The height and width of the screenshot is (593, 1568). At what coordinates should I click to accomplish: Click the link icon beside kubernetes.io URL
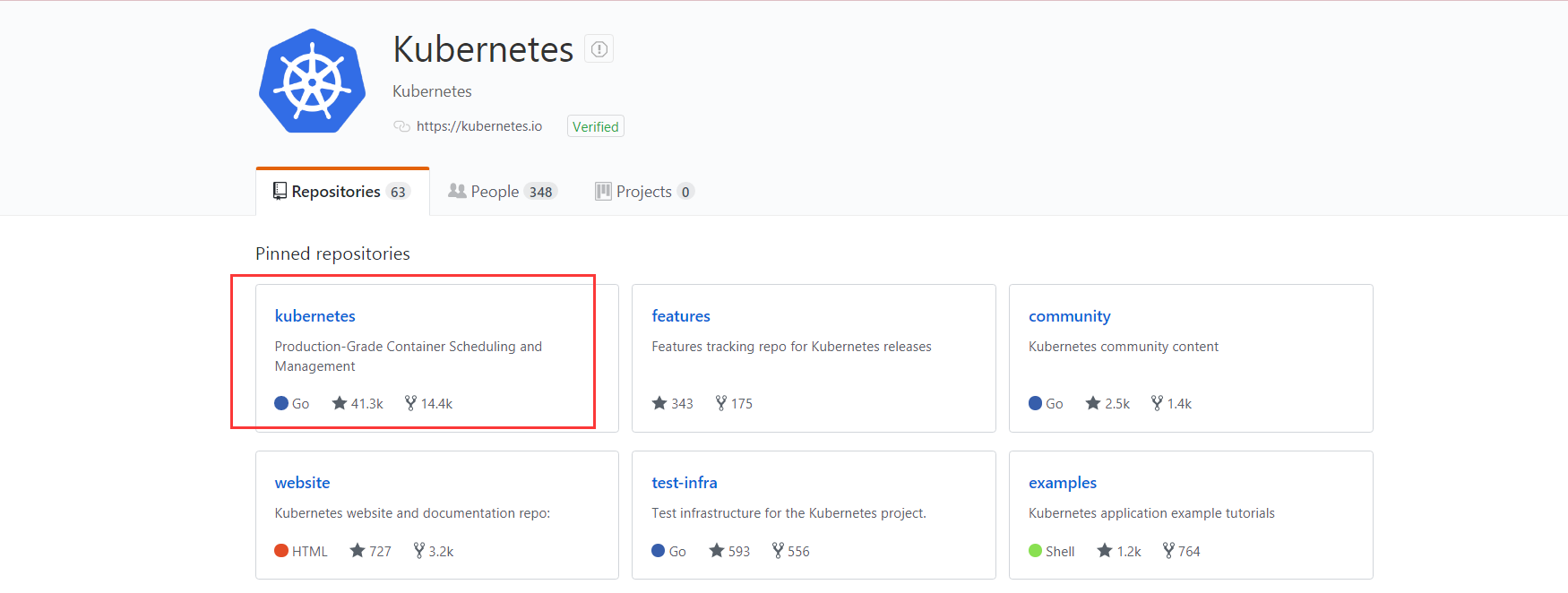click(x=401, y=126)
